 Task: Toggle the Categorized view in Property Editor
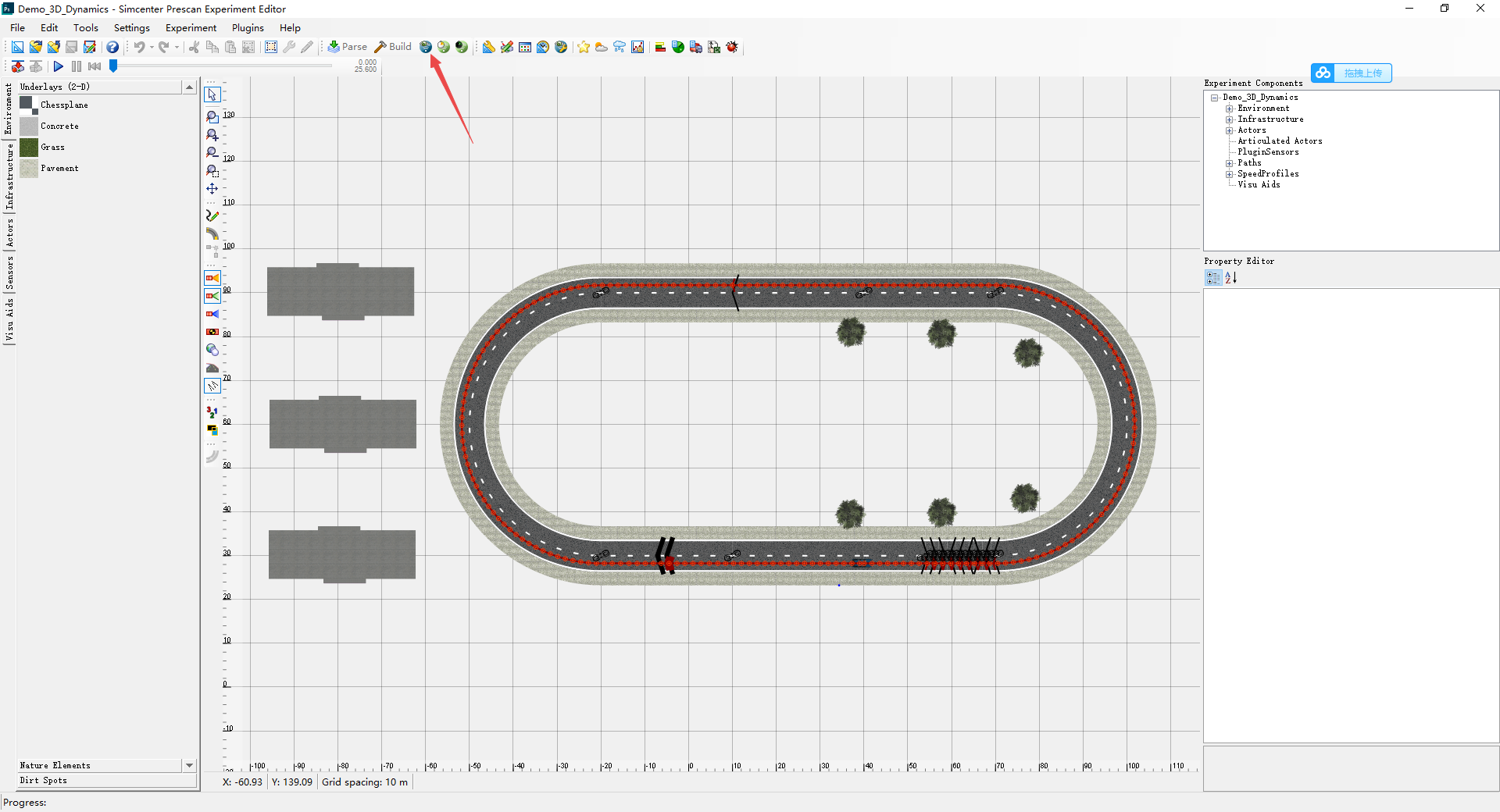1213,277
